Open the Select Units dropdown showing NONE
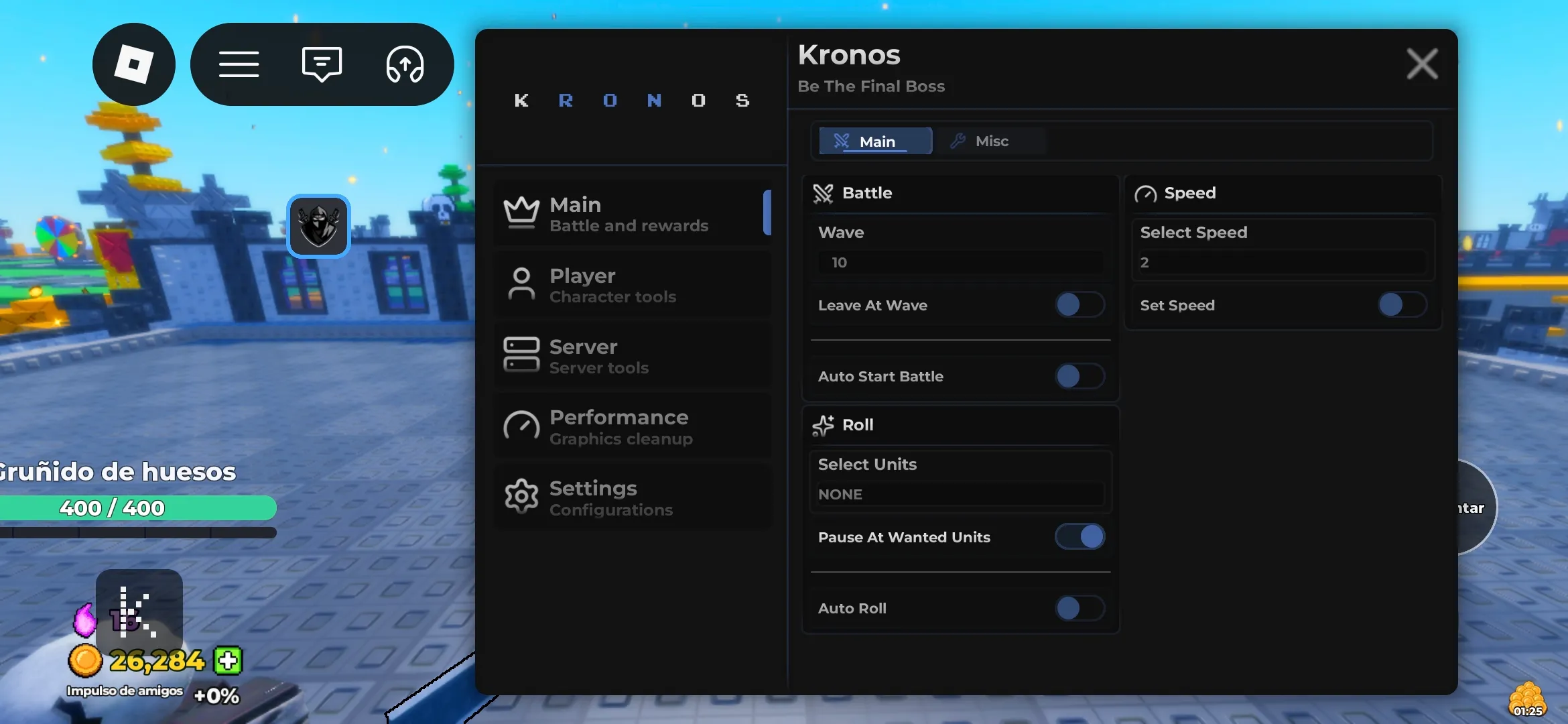This screenshot has width=1568, height=724. [960, 495]
